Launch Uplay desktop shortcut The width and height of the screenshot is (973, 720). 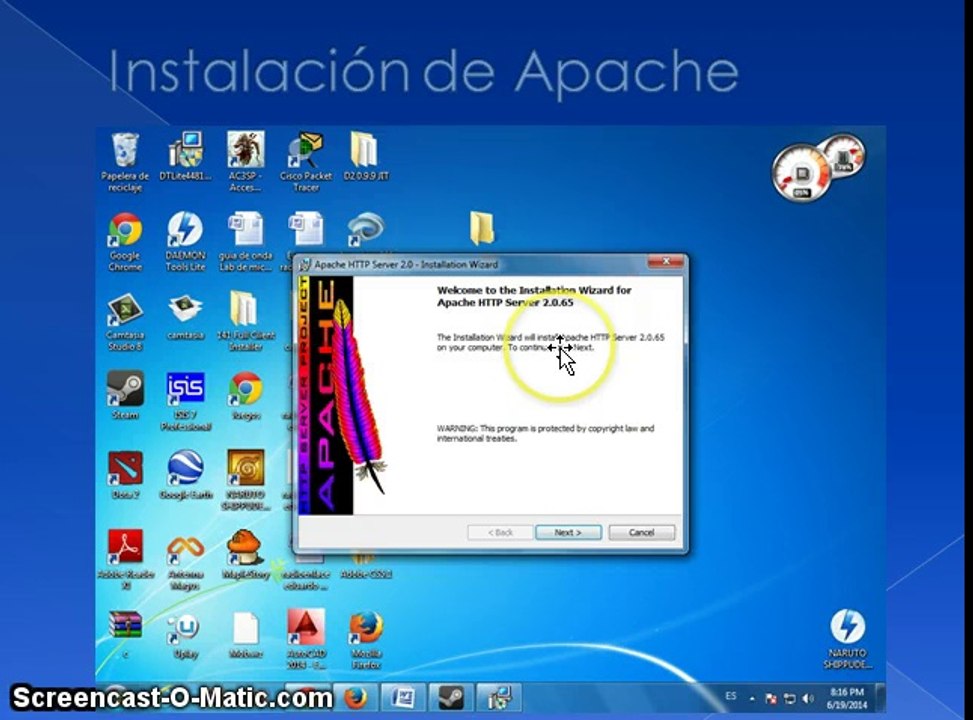pyautogui.click(x=185, y=635)
